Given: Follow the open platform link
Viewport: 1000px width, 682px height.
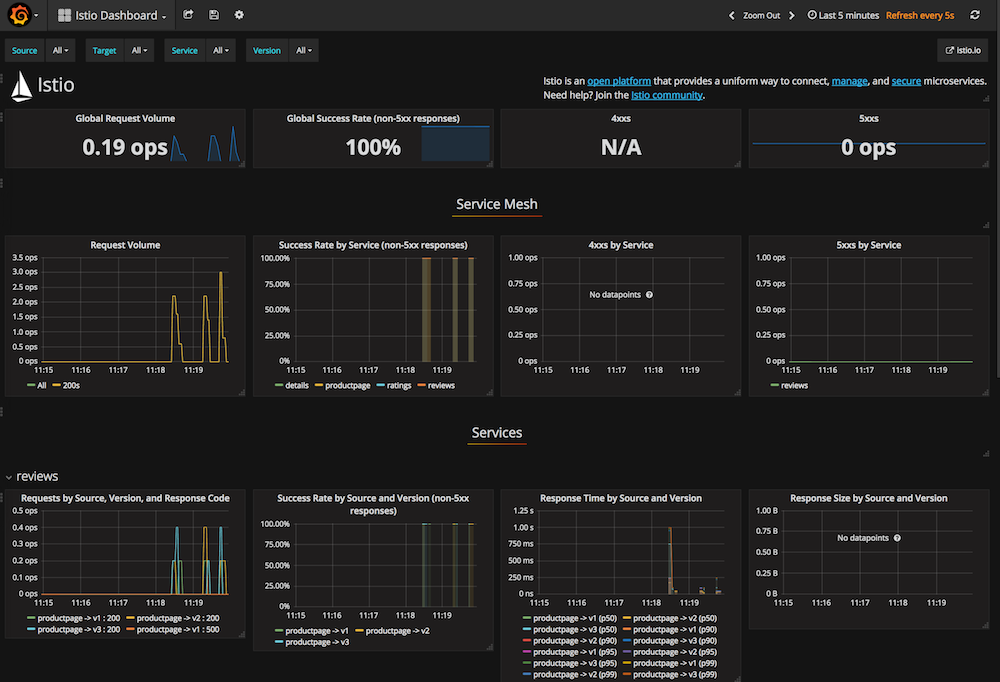Looking at the screenshot, I should point(619,81).
